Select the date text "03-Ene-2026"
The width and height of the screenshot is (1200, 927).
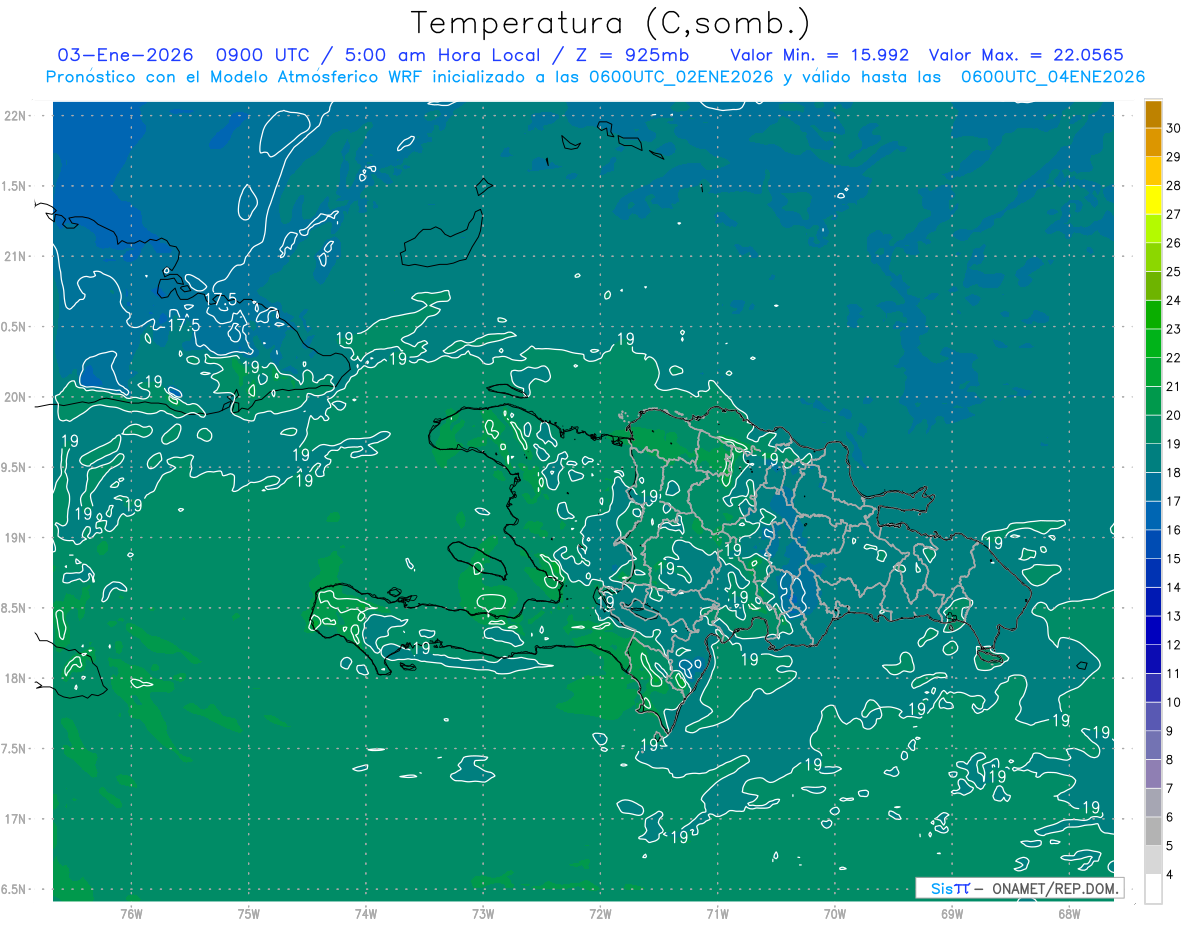pyautogui.click(x=125, y=55)
